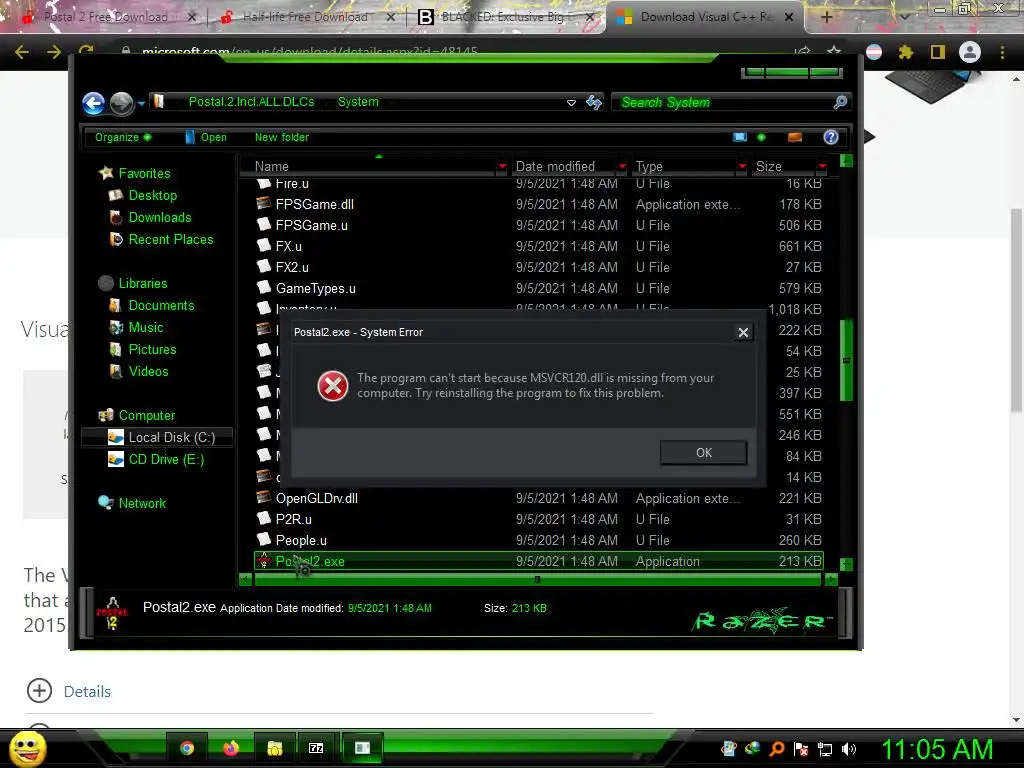Sort by the Name column header
Image resolution: width=1024 pixels, height=768 pixels.
click(369, 167)
